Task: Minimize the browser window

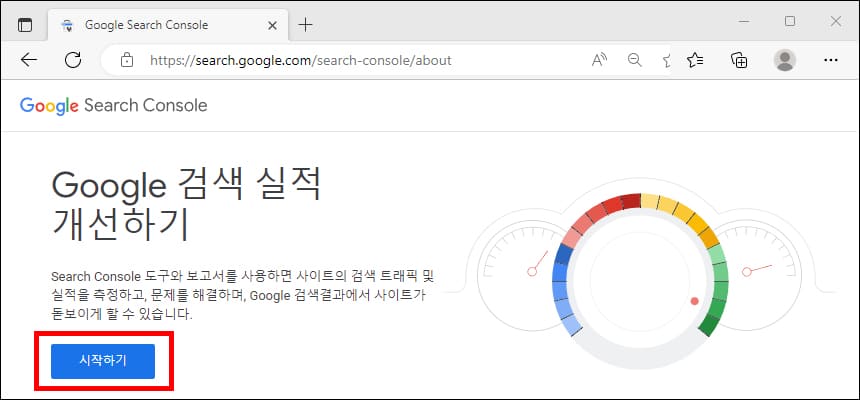Action: coord(744,21)
